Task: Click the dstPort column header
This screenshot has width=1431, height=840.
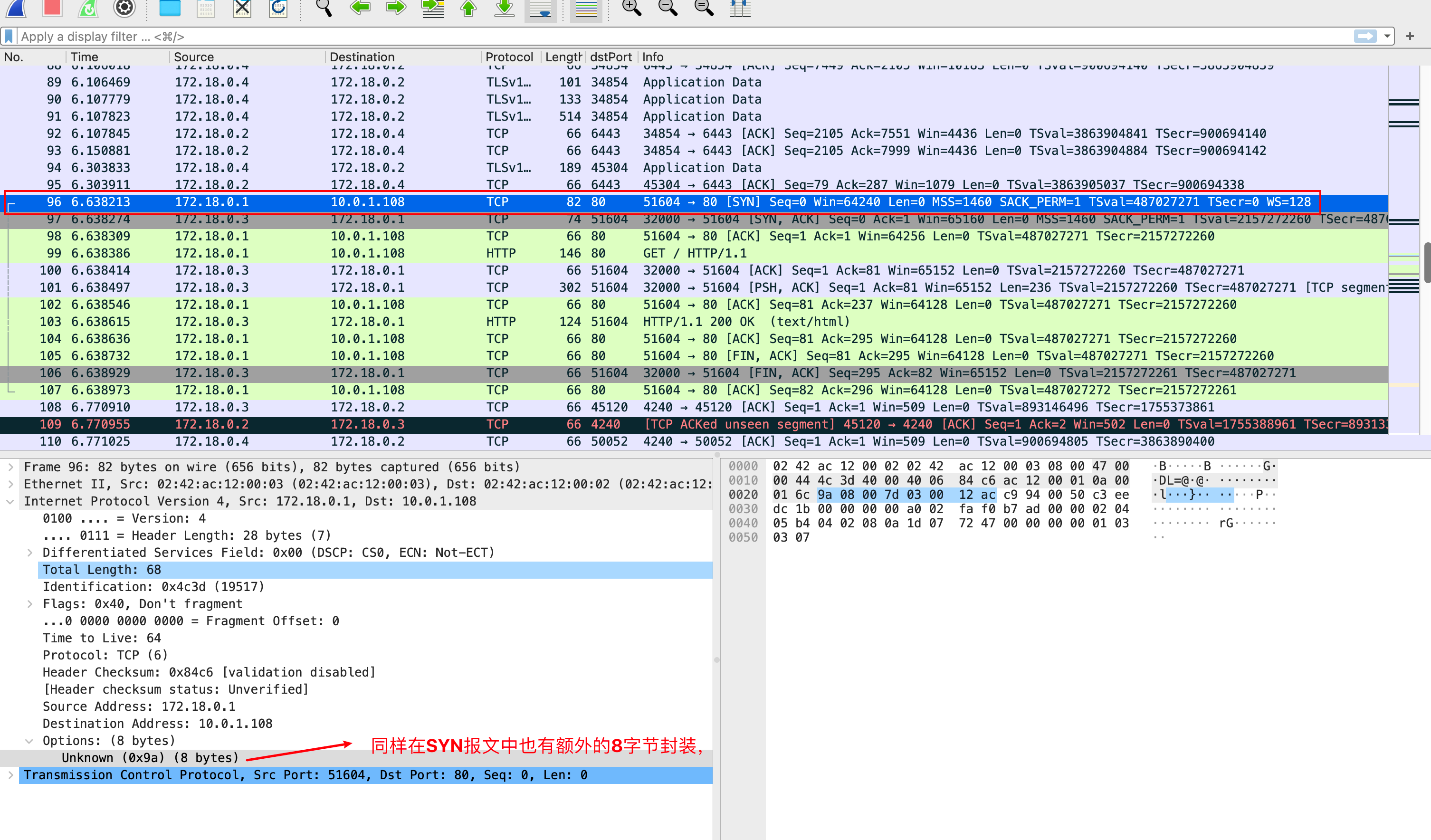Action: [x=611, y=57]
